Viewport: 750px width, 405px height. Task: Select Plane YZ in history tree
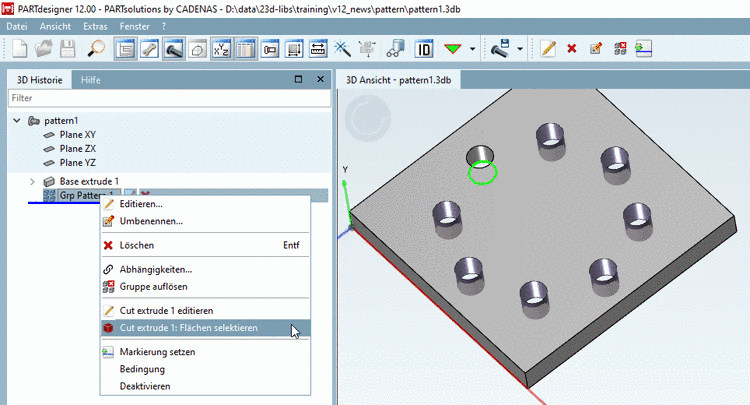pyautogui.click(x=77, y=163)
